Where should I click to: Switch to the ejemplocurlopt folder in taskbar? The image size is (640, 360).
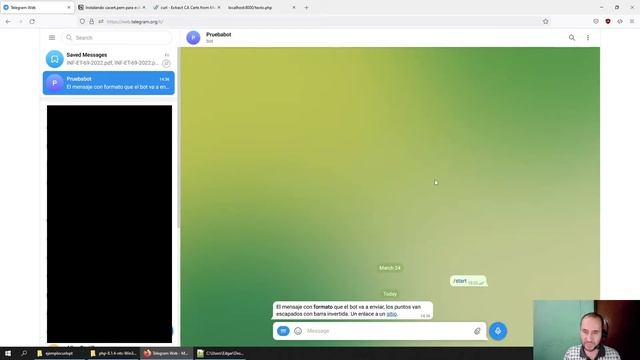coord(59,353)
